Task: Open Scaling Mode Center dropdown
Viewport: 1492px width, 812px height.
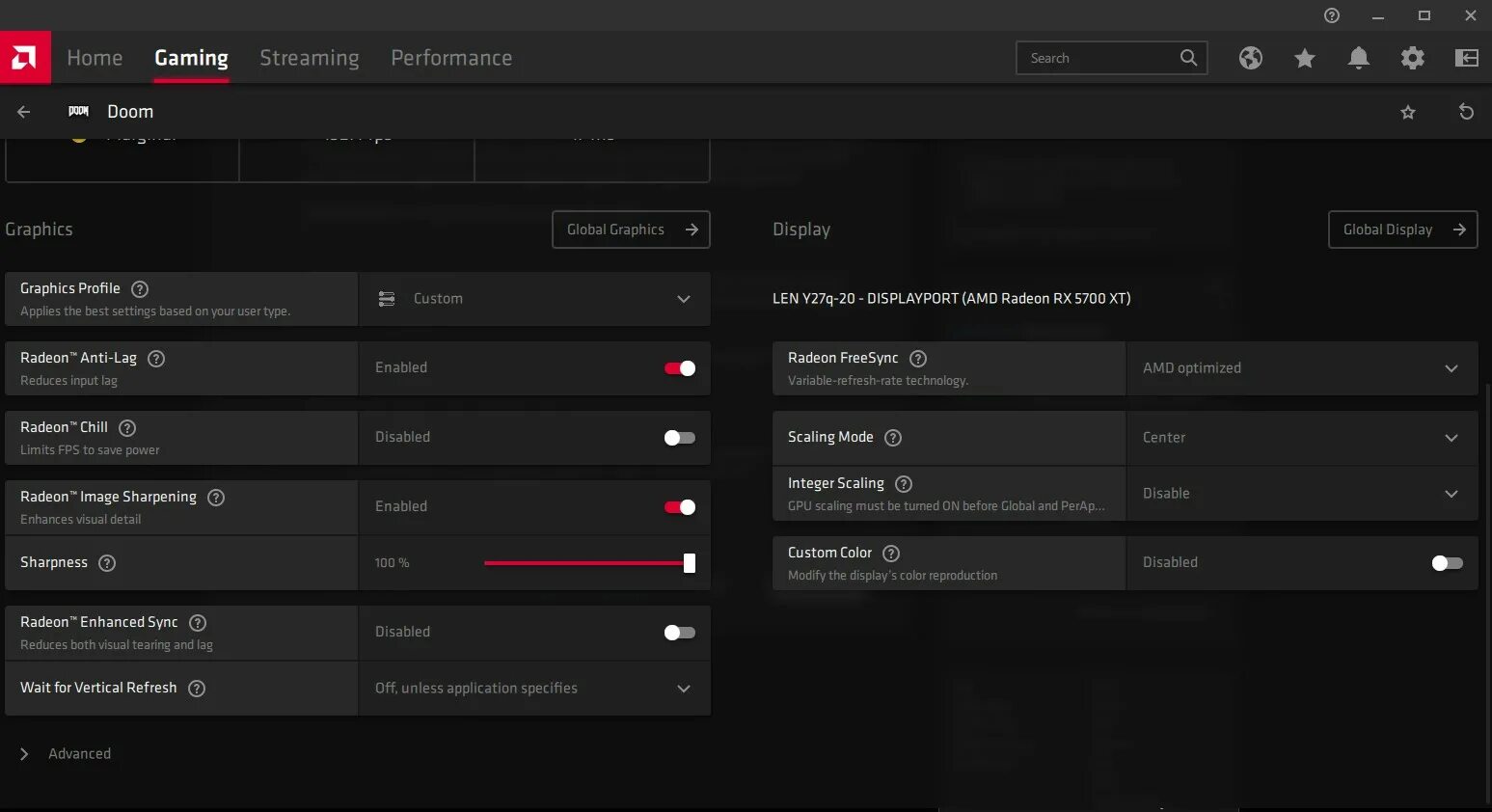Action: point(1302,438)
